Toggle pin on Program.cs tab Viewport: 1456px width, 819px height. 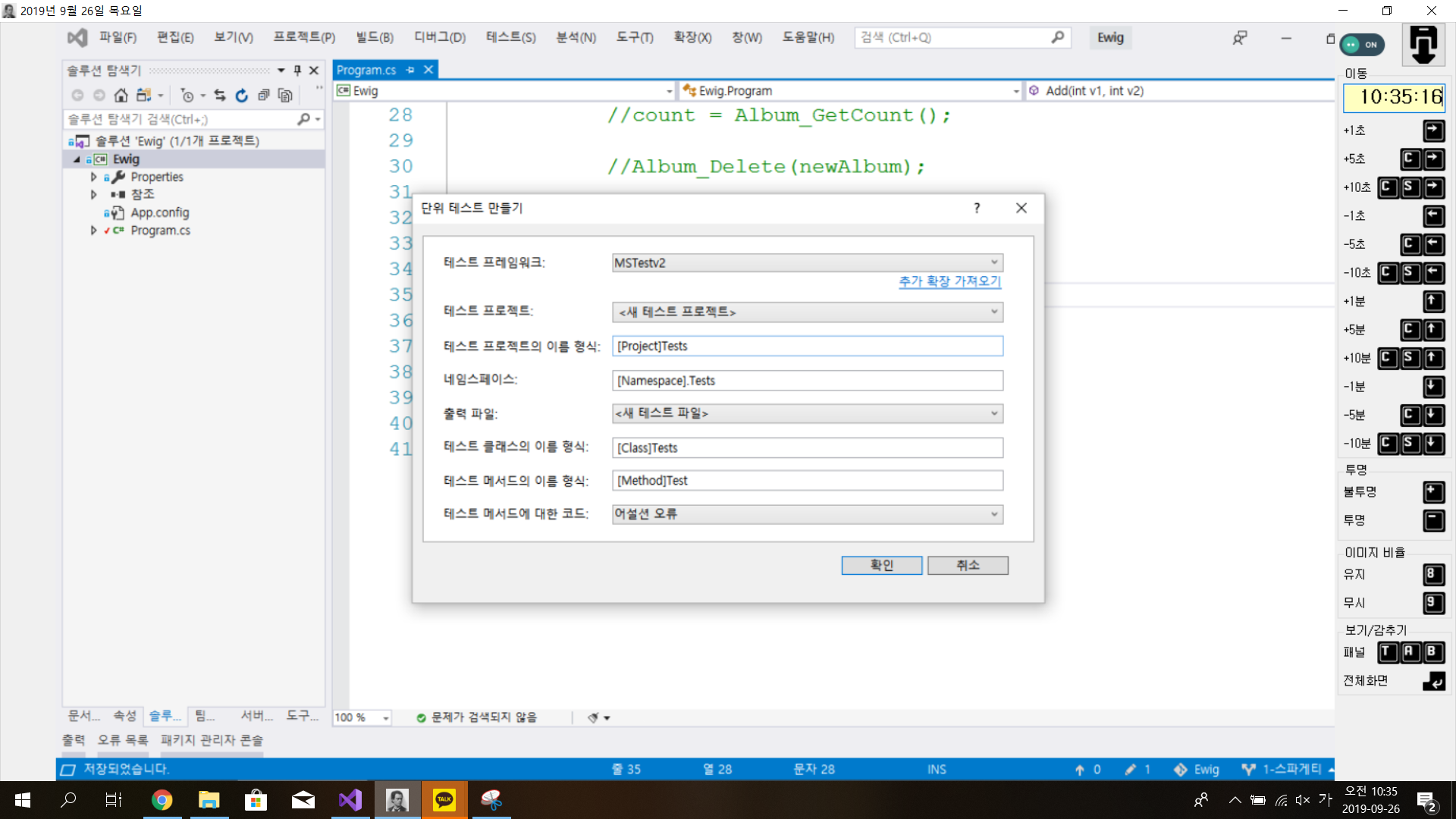coord(410,70)
